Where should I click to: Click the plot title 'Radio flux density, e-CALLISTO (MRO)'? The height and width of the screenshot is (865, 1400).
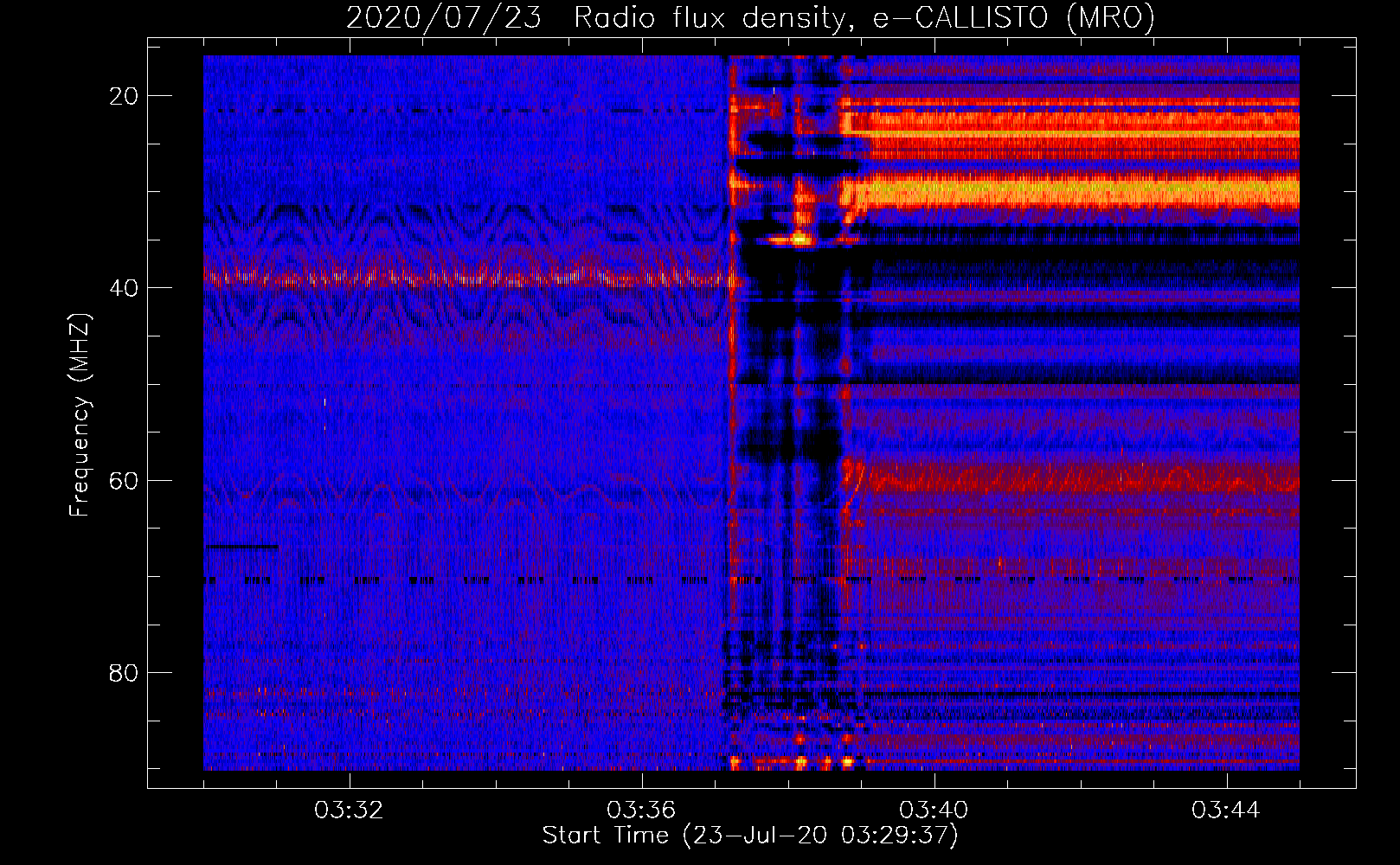(x=864, y=17)
